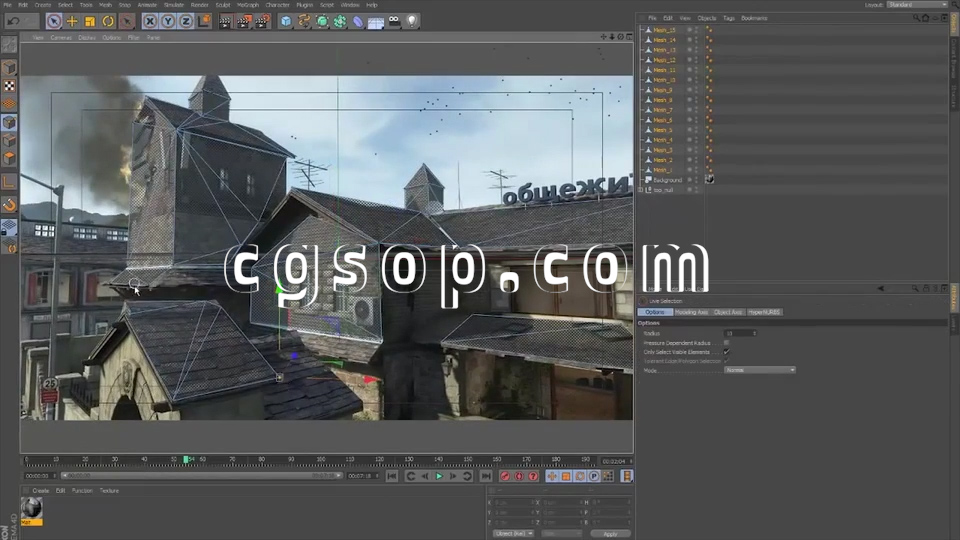Select the Background object
The width and height of the screenshot is (960, 540).
667,180
